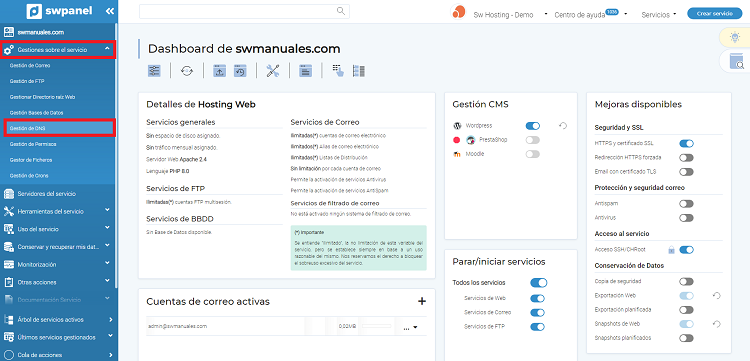This screenshot has width=750, height=361.
Task: Click the pointing hand list toolbar icon
Action: (338, 71)
